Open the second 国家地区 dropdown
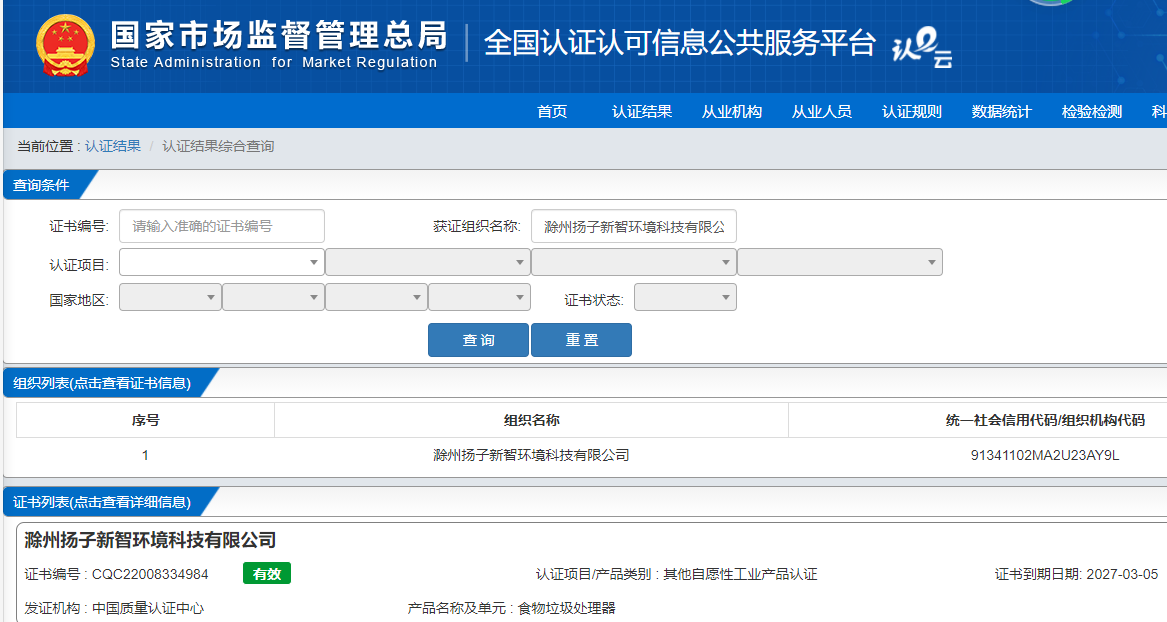Viewport: 1167px width, 622px height. point(273,297)
